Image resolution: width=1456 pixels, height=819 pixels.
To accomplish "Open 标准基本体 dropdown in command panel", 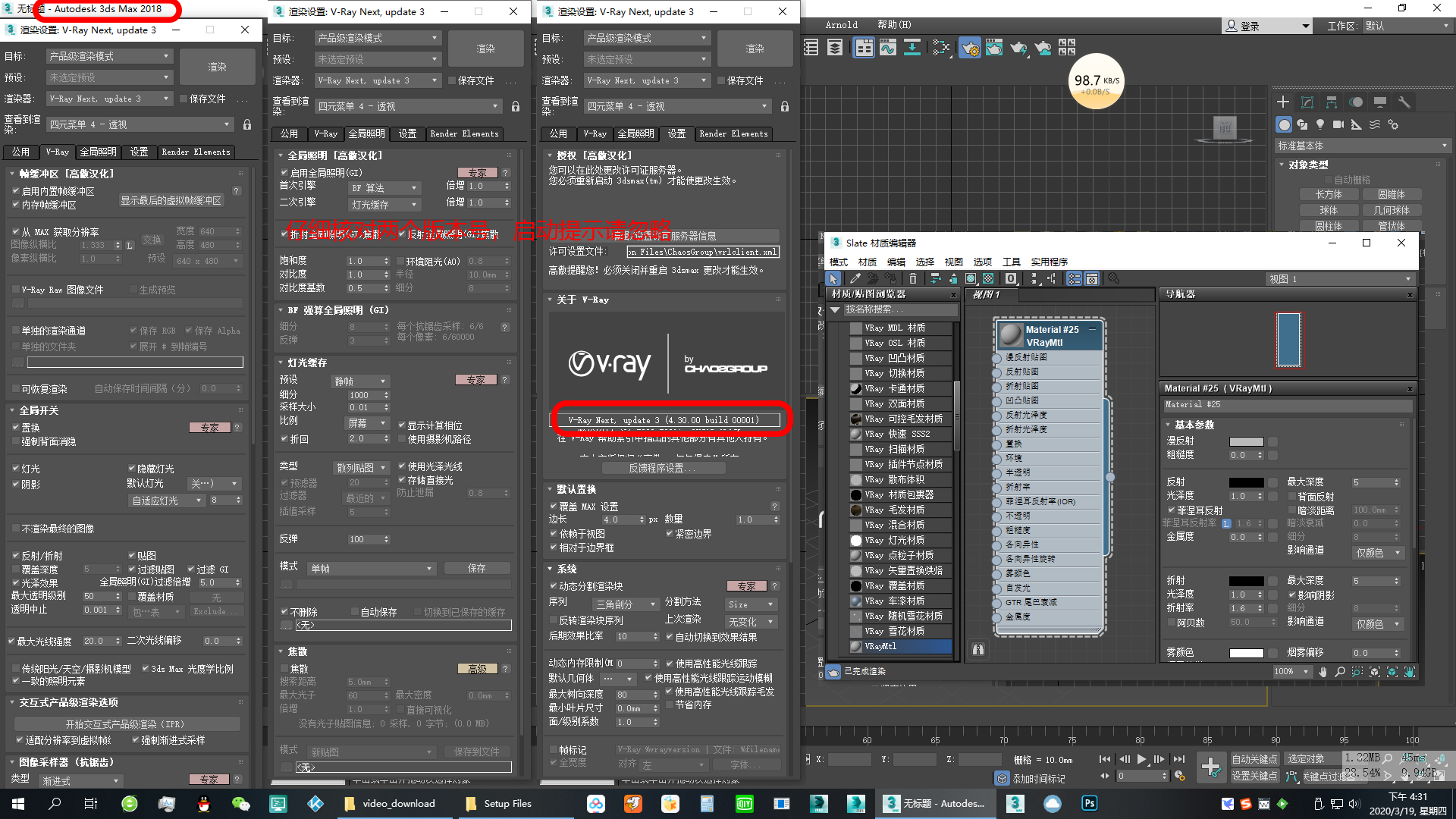I will click(x=1363, y=146).
